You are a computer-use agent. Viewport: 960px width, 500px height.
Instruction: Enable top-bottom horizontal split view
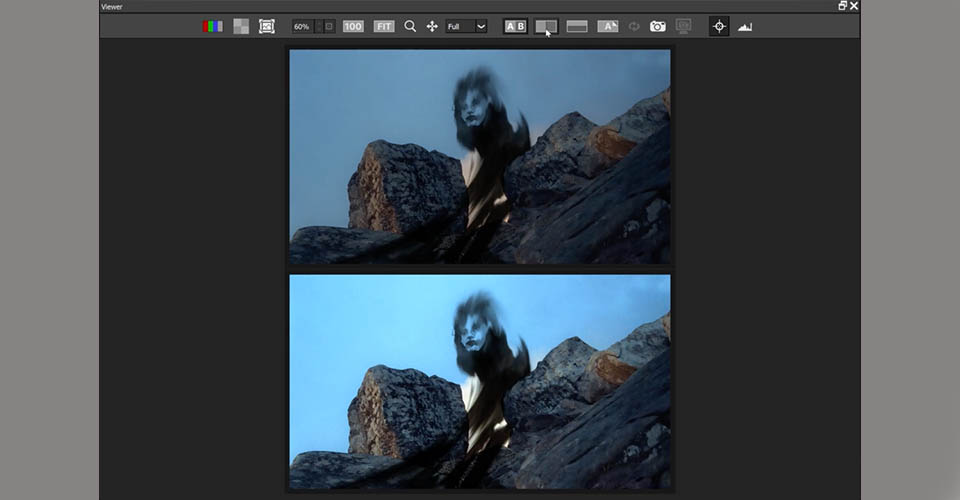(577, 26)
